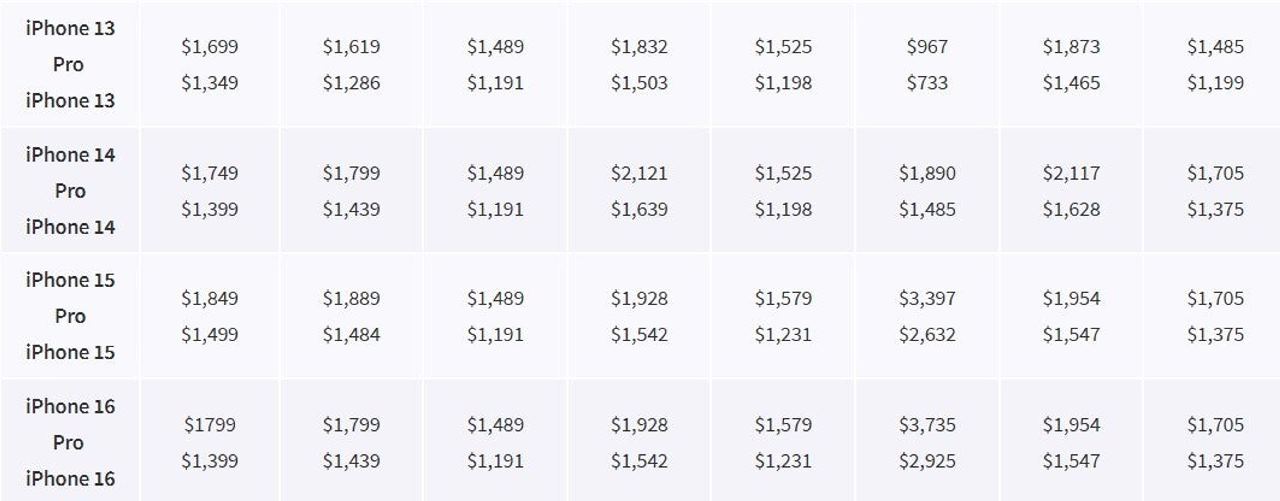Click the $1,286 price cell
1280x501 pixels.
(x=351, y=83)
